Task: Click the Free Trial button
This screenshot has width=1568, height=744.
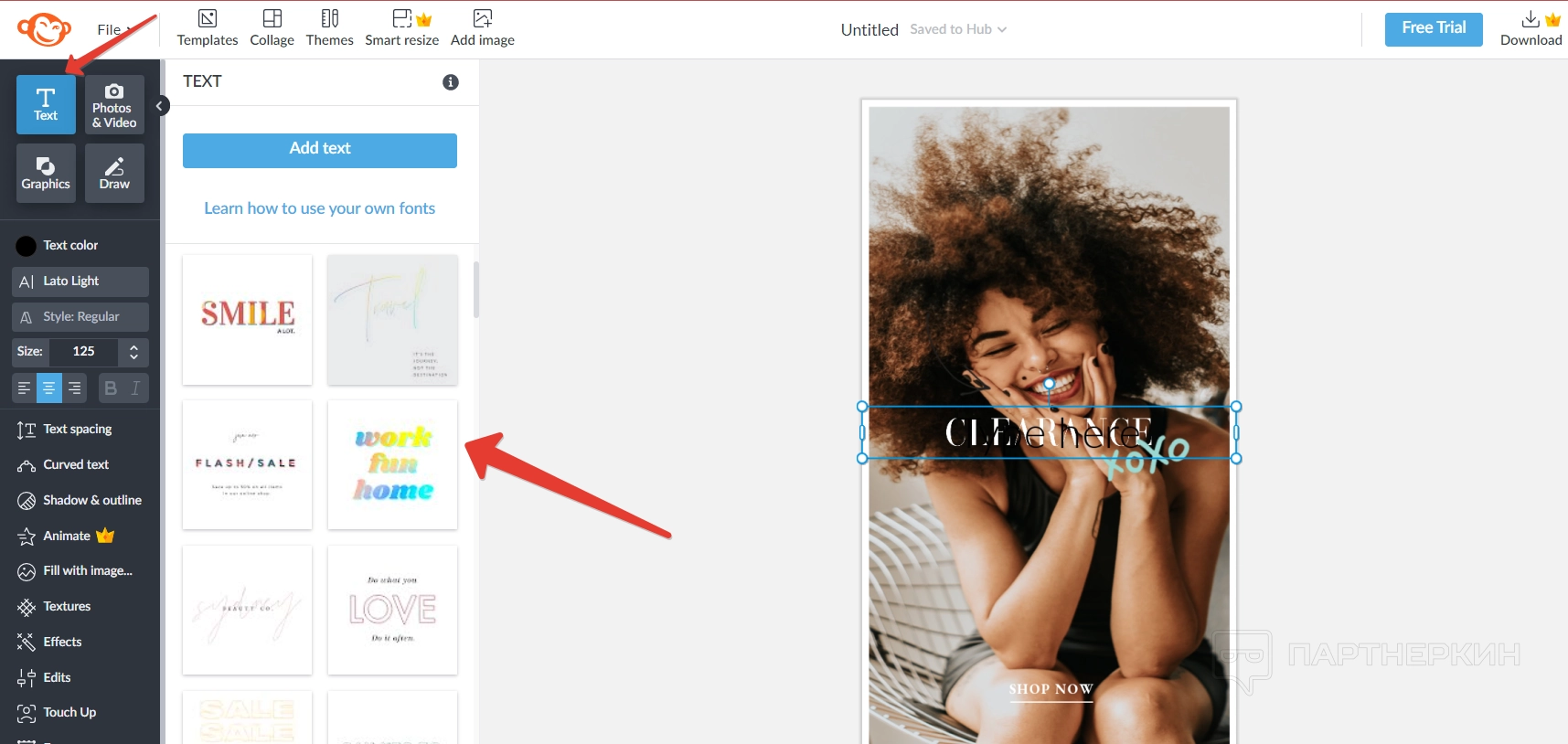Action: 1434,29
